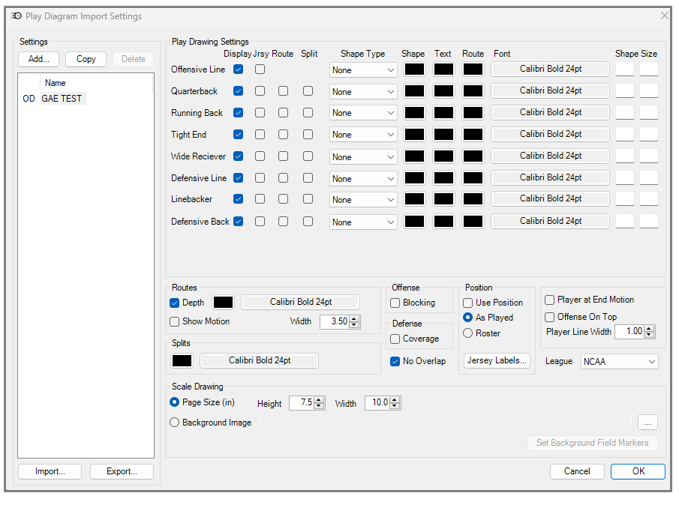Choose the Background Image scale option
Screen dimensions: 679x506
pos(175,422)
